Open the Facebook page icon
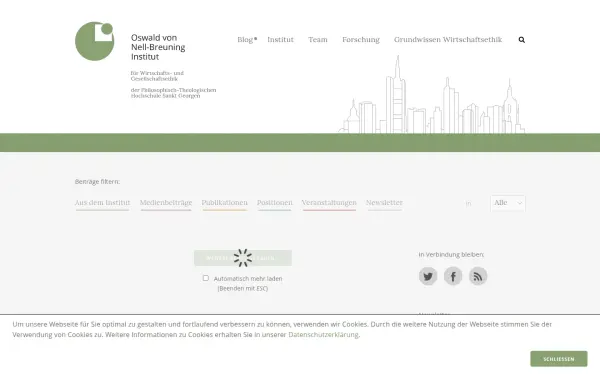The height and width of the screenshot is (375, 600). (x=453, y=276)
